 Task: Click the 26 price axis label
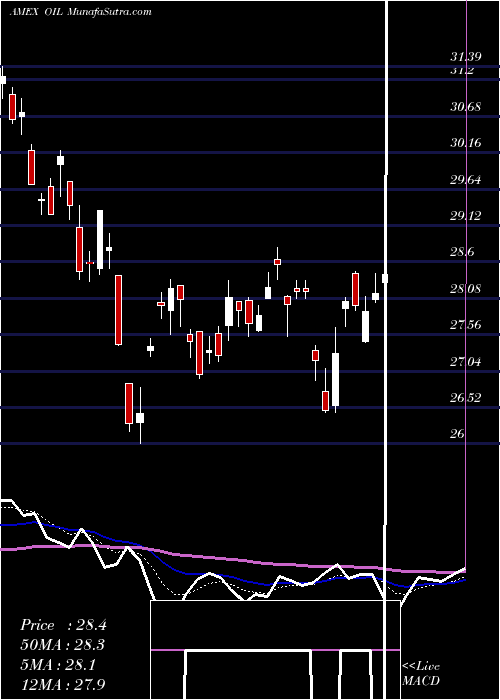pos(458,434)
